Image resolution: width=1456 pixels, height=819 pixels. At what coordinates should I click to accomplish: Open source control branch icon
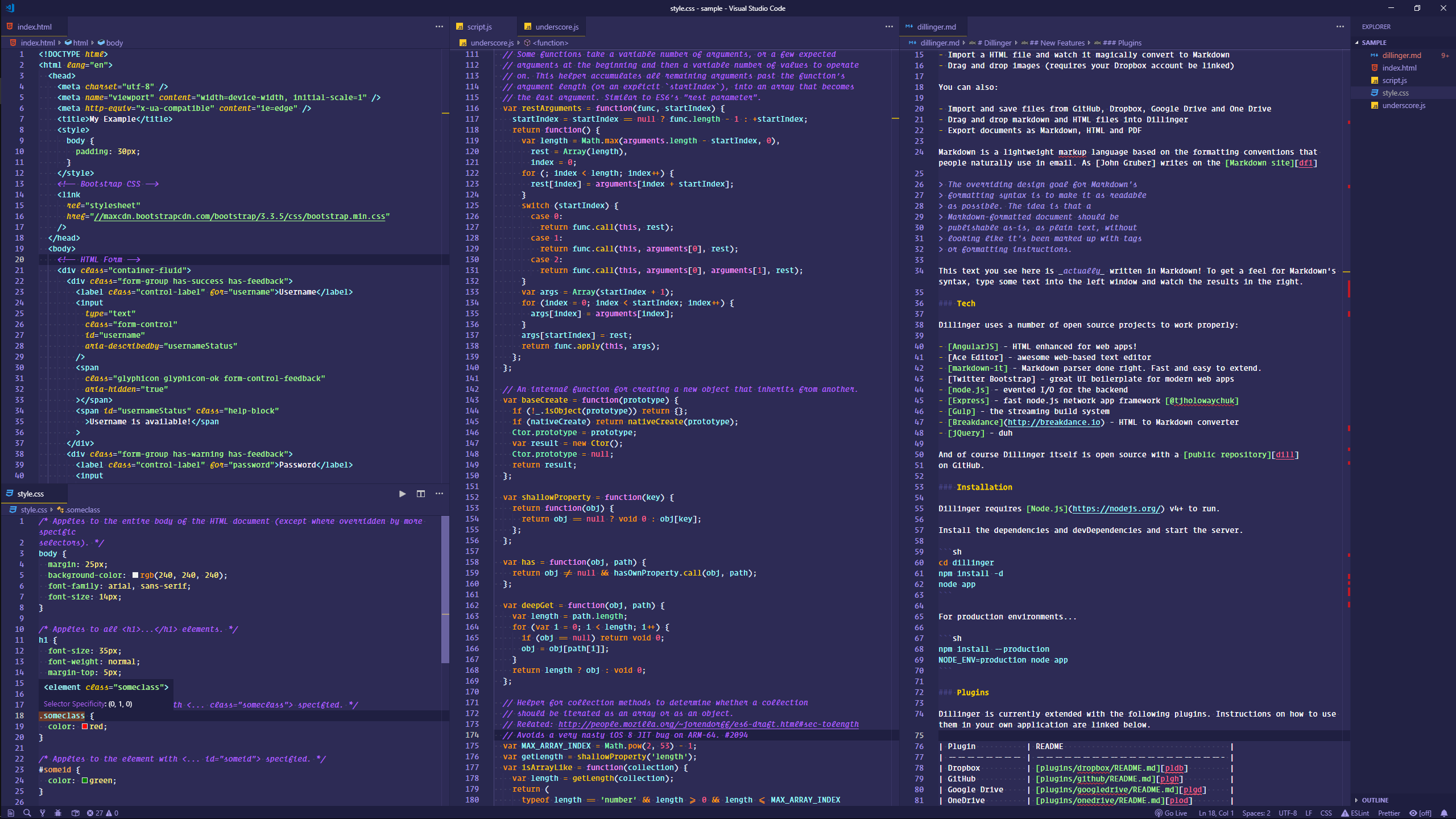43,813
